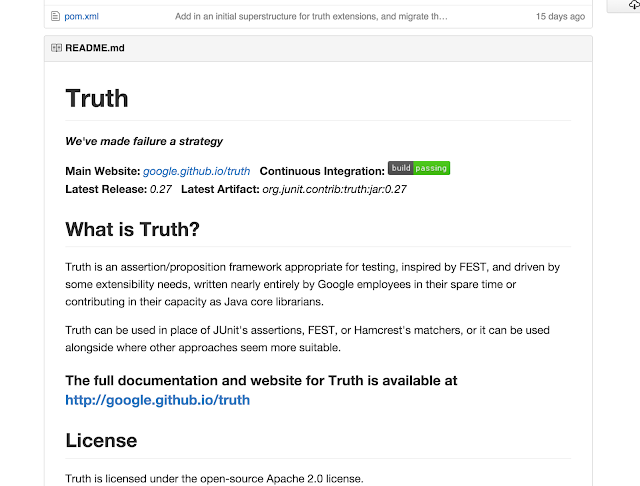Click the 'We've made failure a strategy' tagline
This screenshot has height=486, width=640.
[144, 141]
